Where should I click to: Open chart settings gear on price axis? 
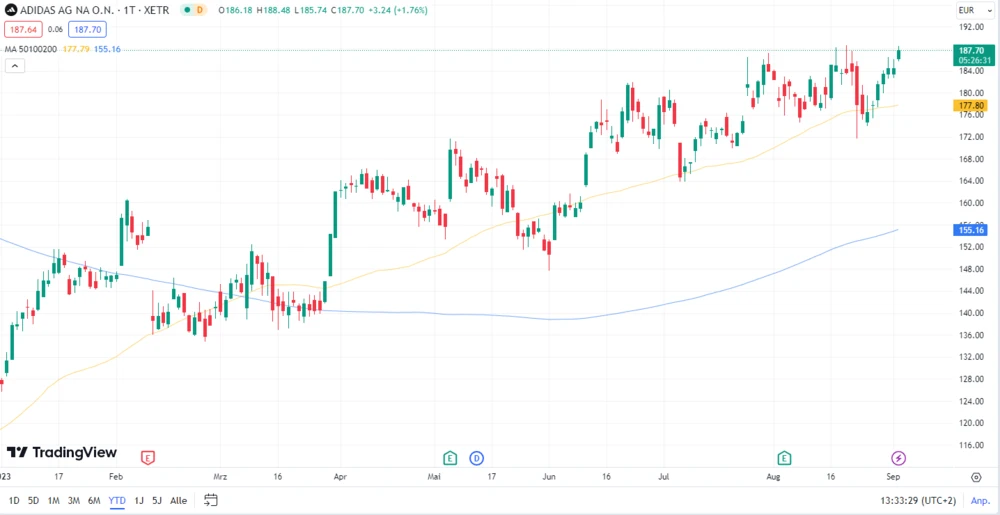(976, 477)
